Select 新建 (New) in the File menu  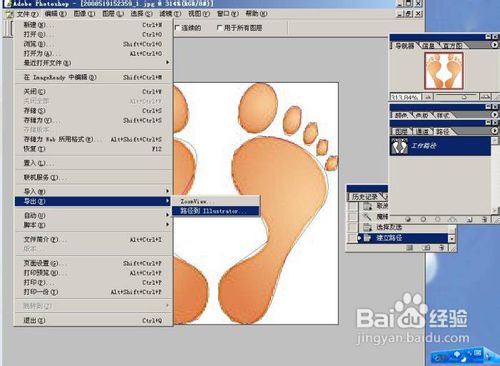[x=93, y=25]
